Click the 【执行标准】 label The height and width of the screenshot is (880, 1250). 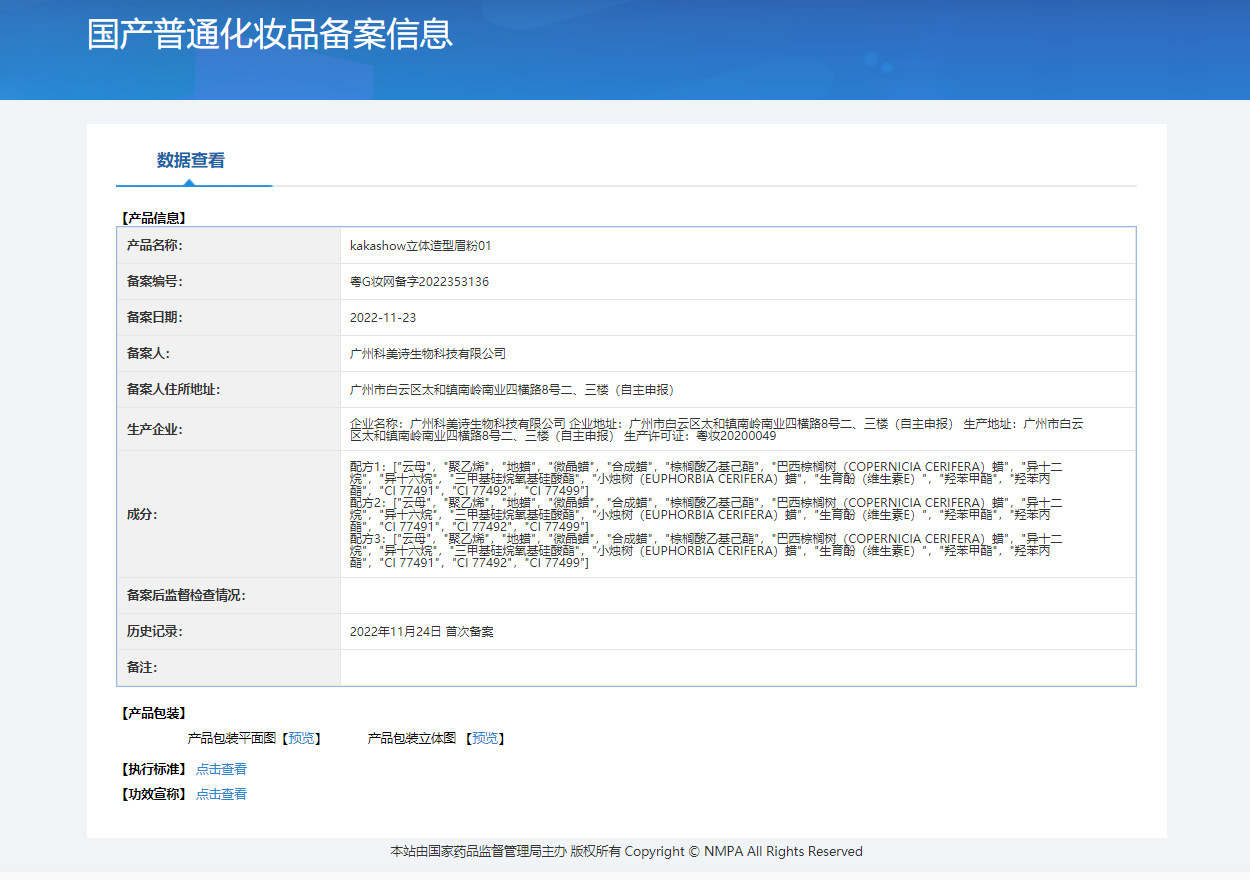153,769
